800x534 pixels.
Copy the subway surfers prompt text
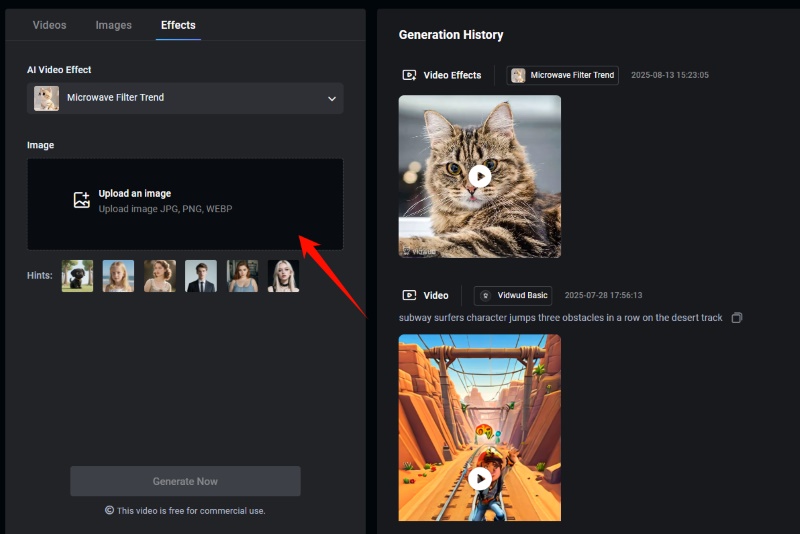click(x=737, y=318)
